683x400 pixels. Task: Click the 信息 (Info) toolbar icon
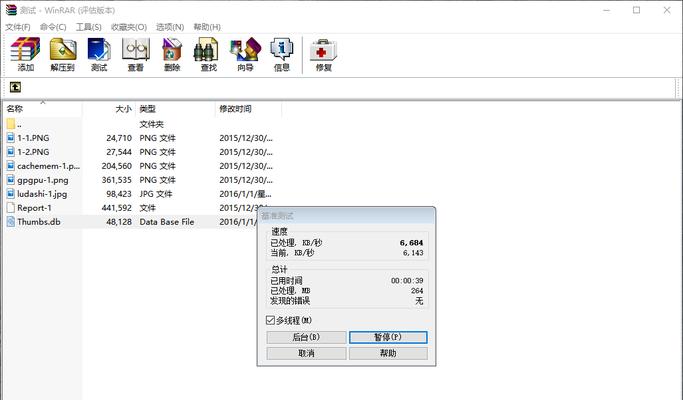(x=281, y=50)
